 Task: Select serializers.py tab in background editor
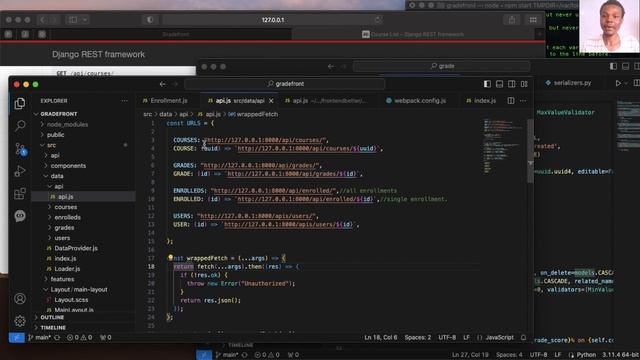568,83
